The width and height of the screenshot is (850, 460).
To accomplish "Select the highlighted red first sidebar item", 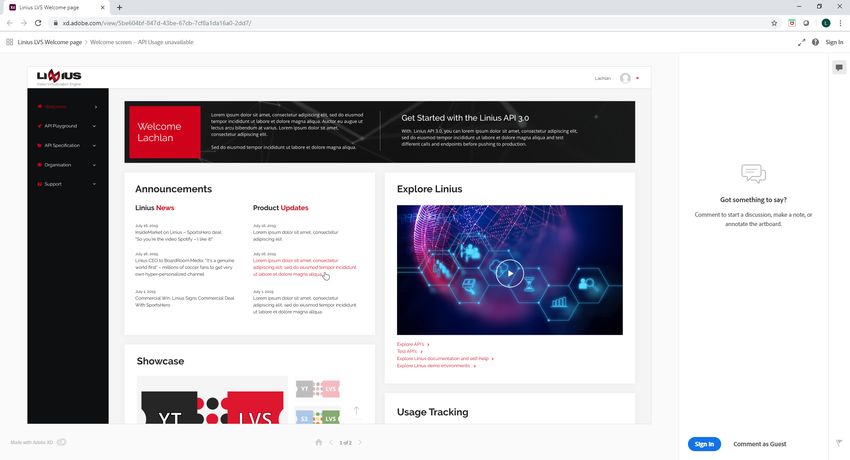I will [55, 107].
